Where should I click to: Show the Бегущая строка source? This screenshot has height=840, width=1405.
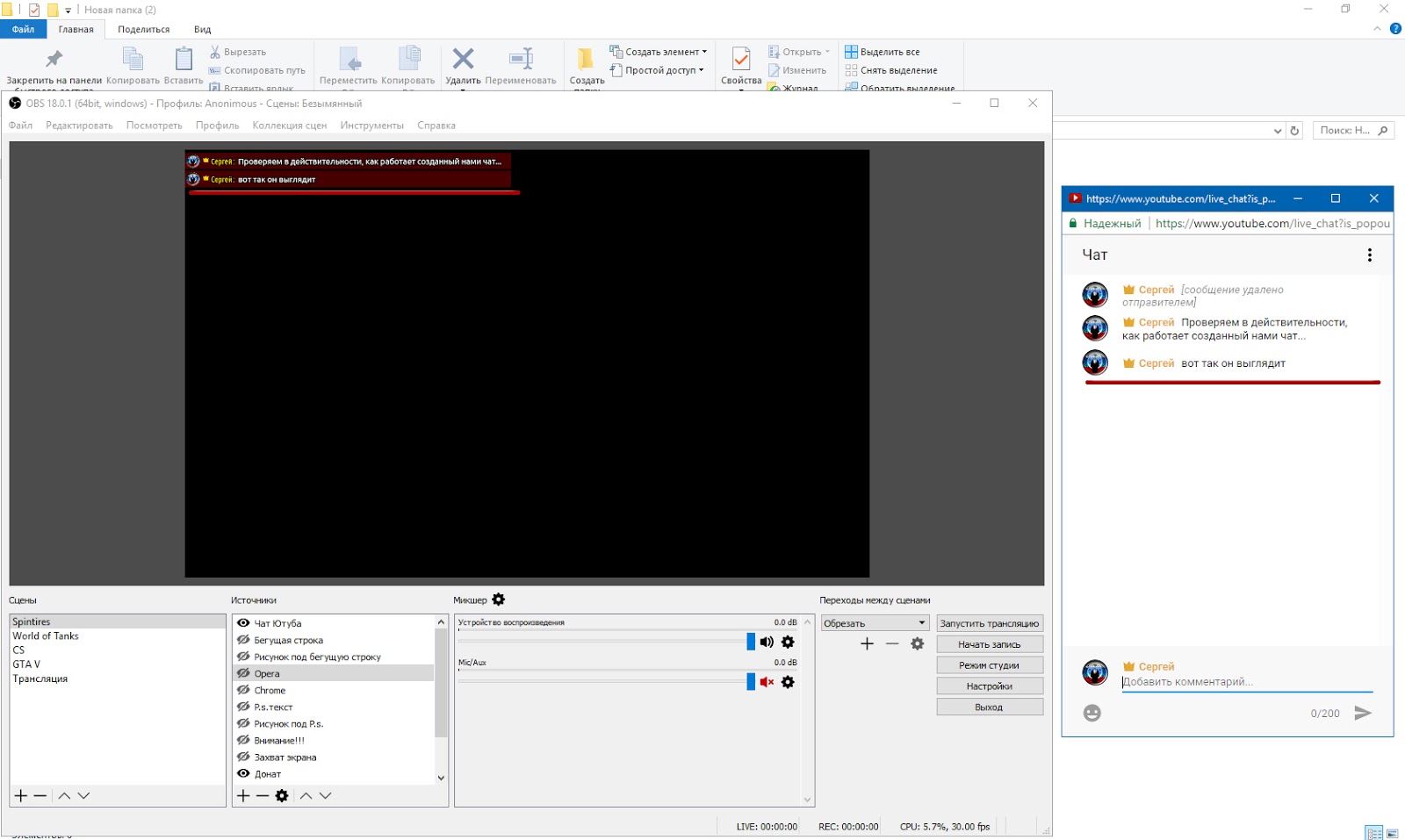243,640
